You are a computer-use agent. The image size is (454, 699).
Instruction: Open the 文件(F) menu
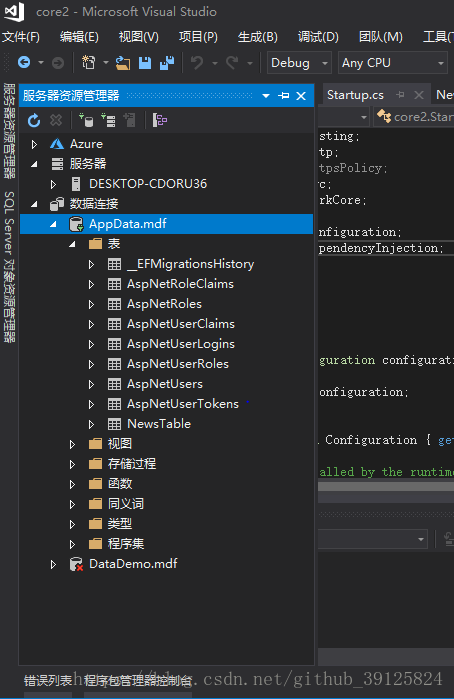[x=21, y=37]
